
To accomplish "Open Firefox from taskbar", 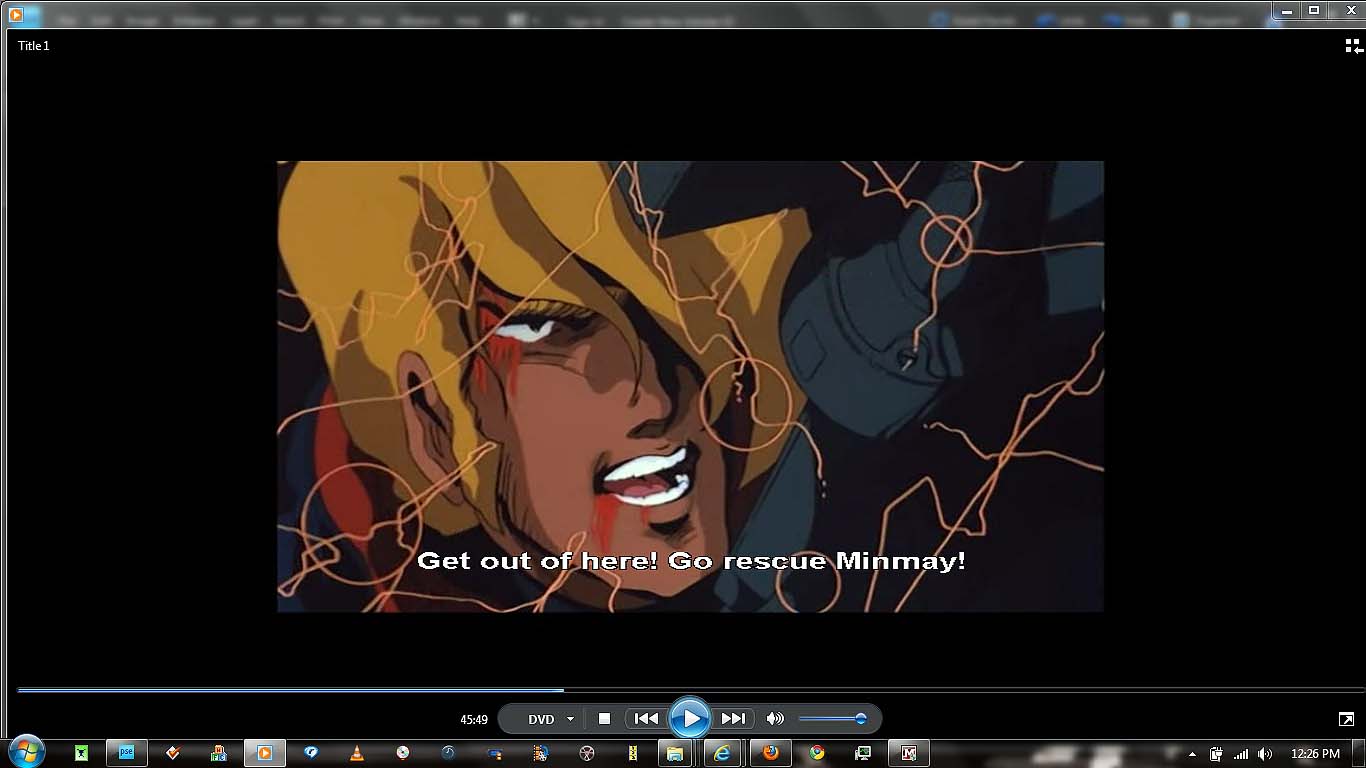I will tap(770, 753).
